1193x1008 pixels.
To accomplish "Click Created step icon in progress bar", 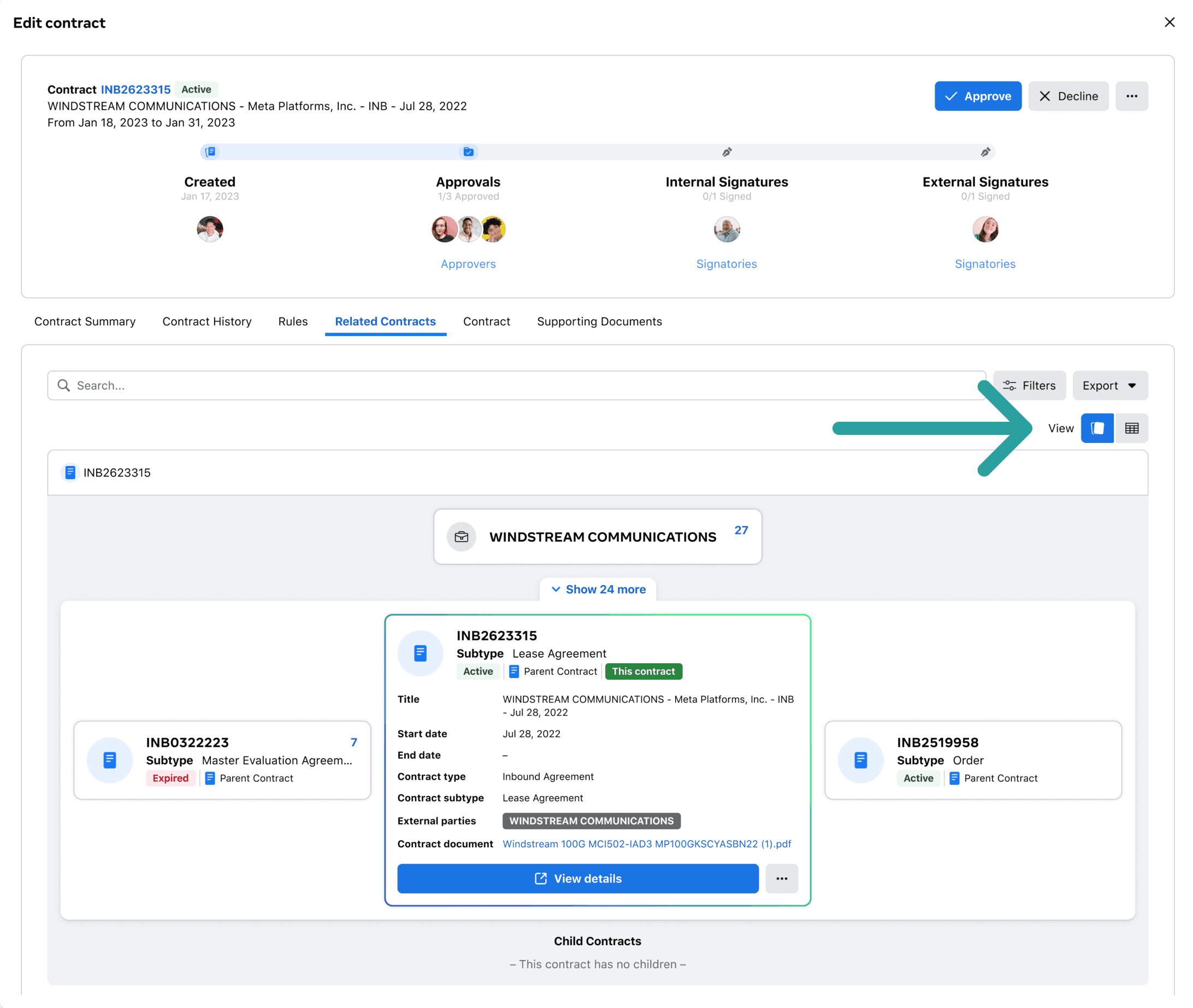I will click(210, 151).
